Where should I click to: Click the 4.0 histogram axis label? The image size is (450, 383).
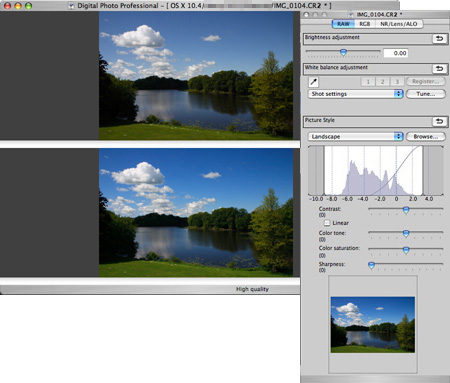[x=429, y=199]
